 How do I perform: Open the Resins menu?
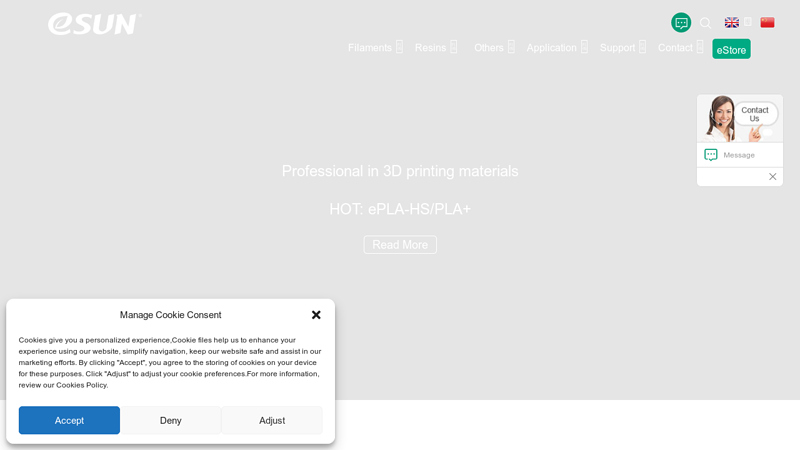click(431, 47)
